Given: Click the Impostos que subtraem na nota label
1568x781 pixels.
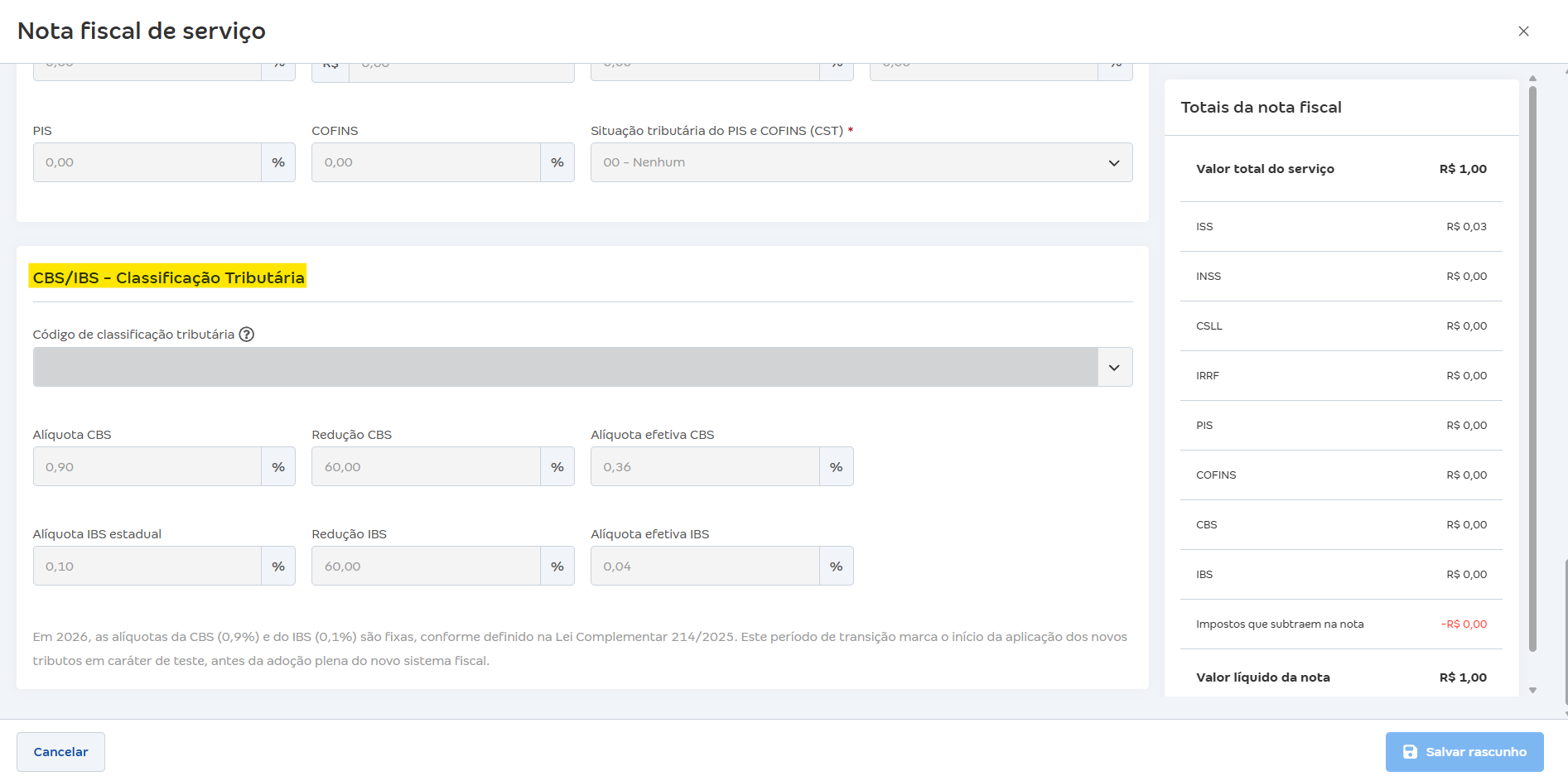Looking at the screenshot, I should (1280, 624).
